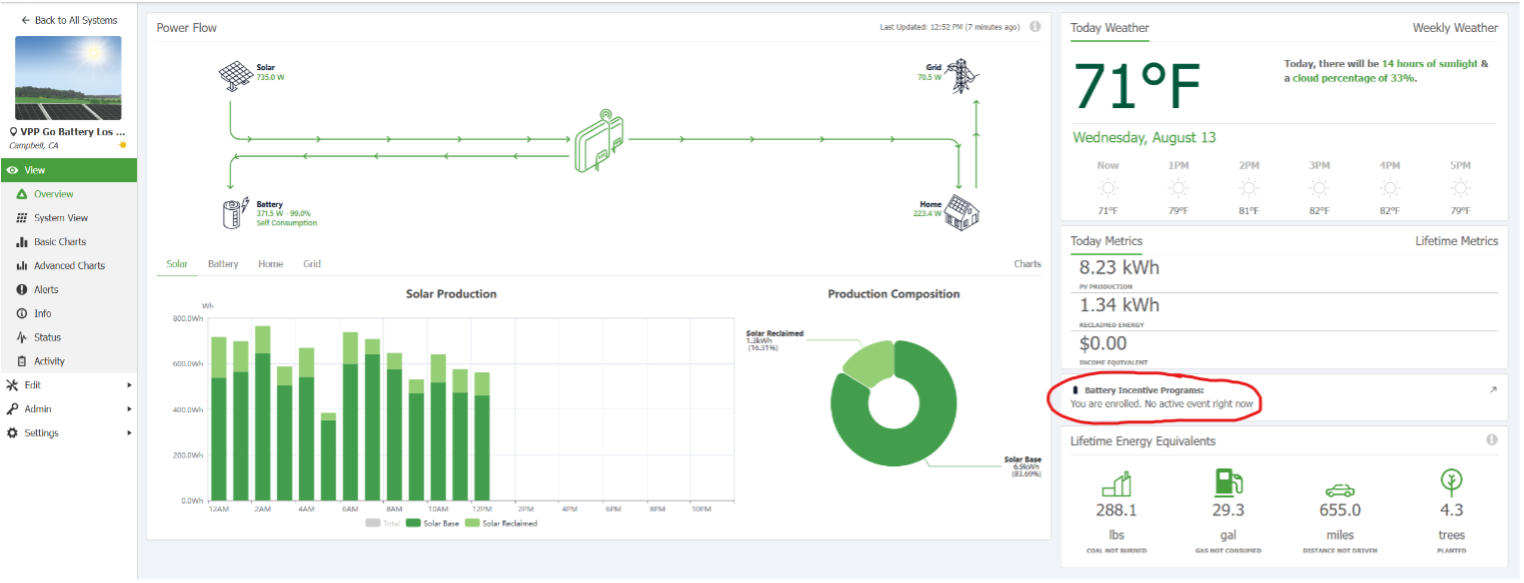Open Power Flow info icon
Screen dimensions: 1524x583
[x=1035, y=27]
